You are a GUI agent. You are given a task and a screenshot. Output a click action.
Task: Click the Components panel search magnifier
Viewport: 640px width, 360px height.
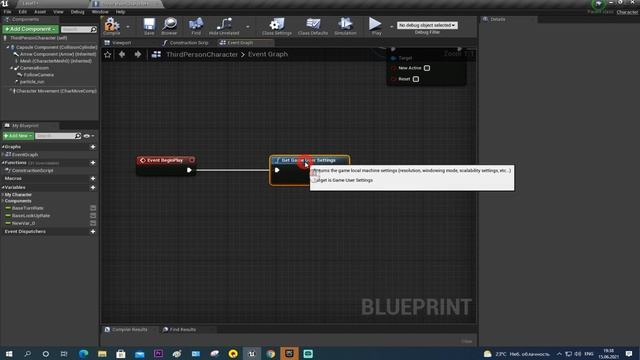(93, 29)
